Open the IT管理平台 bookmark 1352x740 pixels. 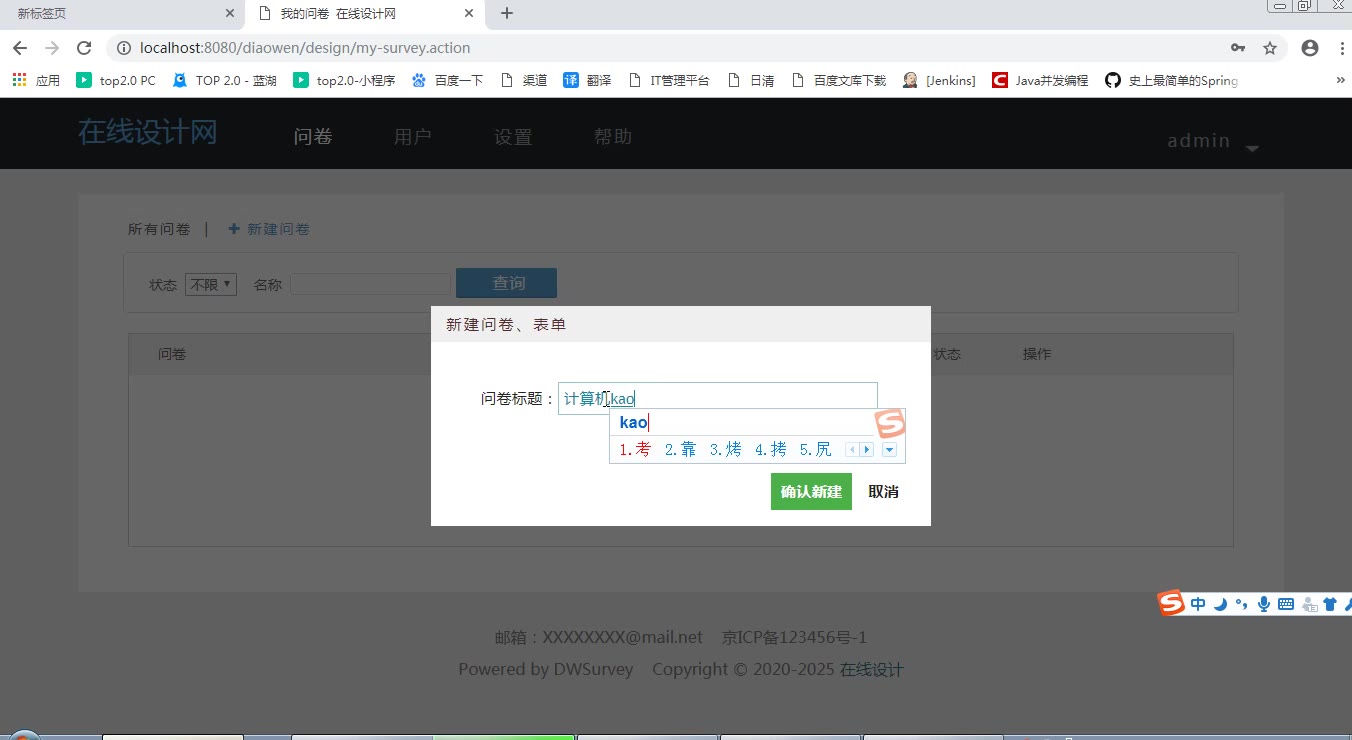click(669, 80)
